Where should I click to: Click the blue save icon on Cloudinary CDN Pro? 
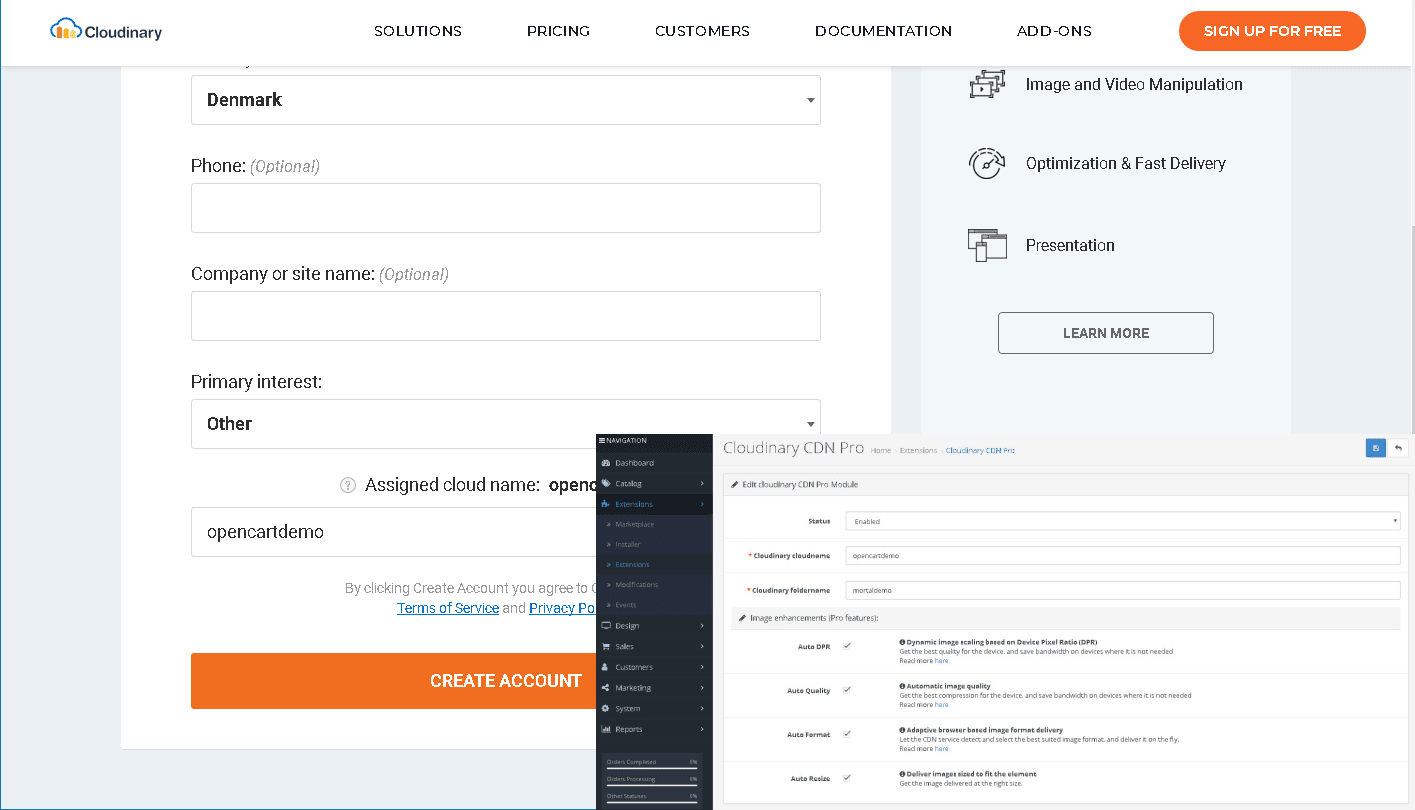[1375, 448]
